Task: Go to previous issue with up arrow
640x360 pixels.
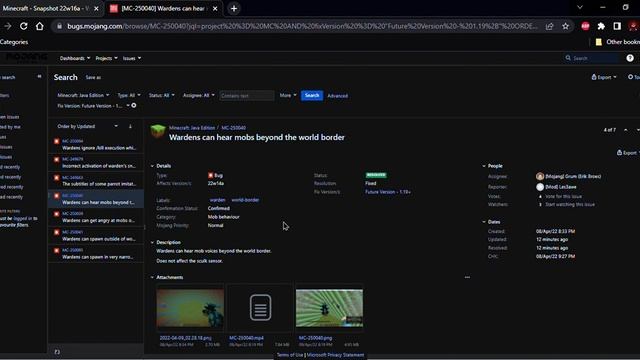Action: click(x=626, y=130)
